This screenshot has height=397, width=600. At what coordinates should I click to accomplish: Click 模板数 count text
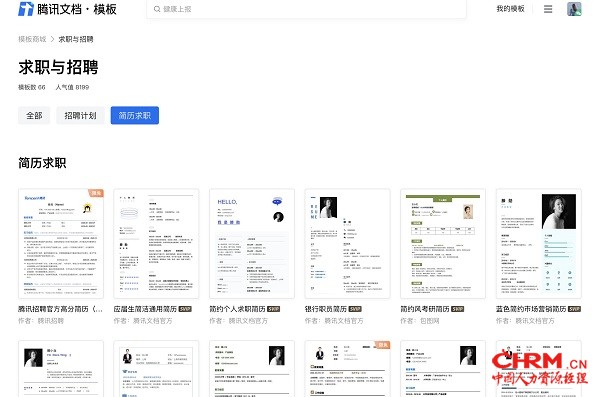[x=32, y=87]
